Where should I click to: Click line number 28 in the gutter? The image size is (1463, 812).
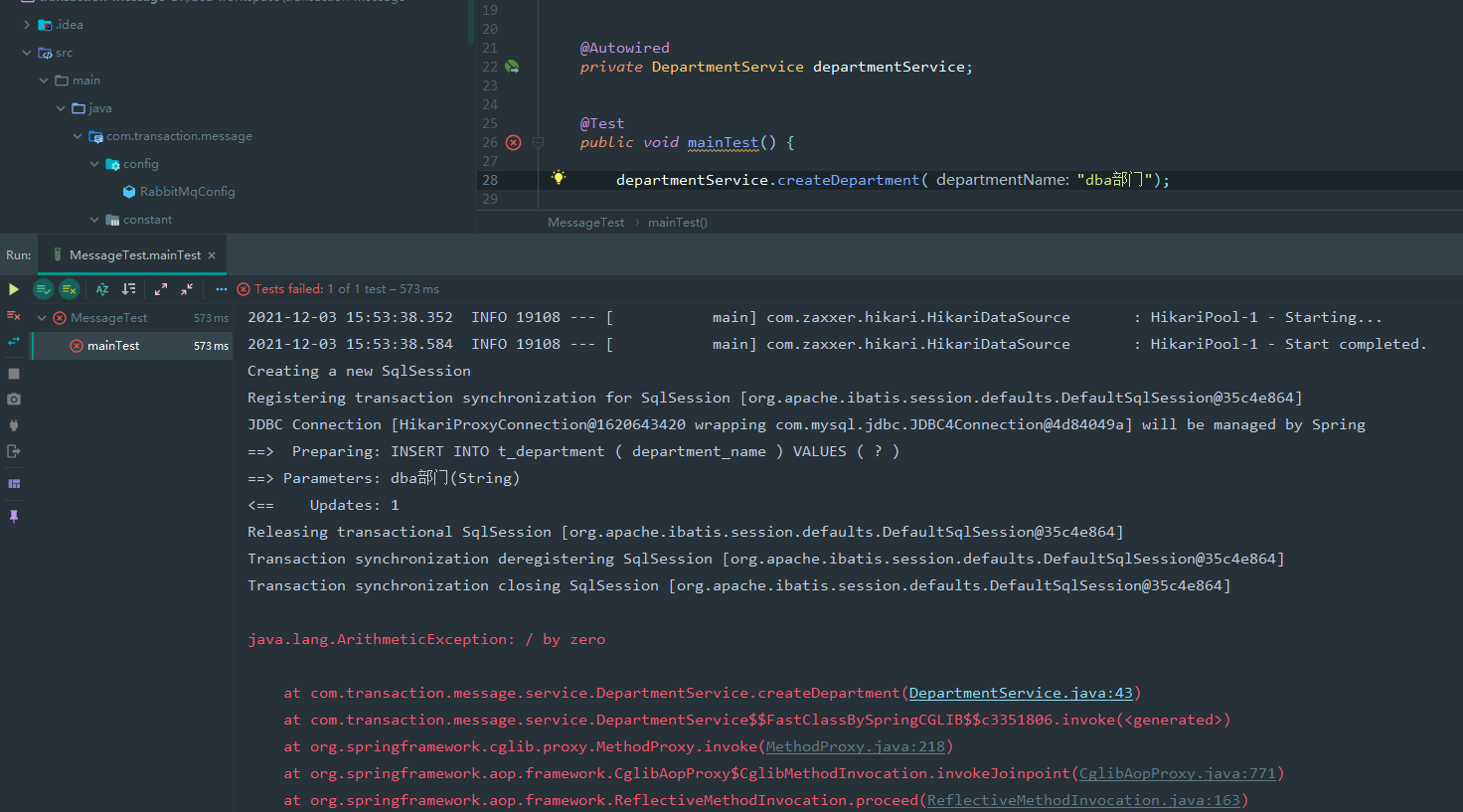[x=490, y=180]
